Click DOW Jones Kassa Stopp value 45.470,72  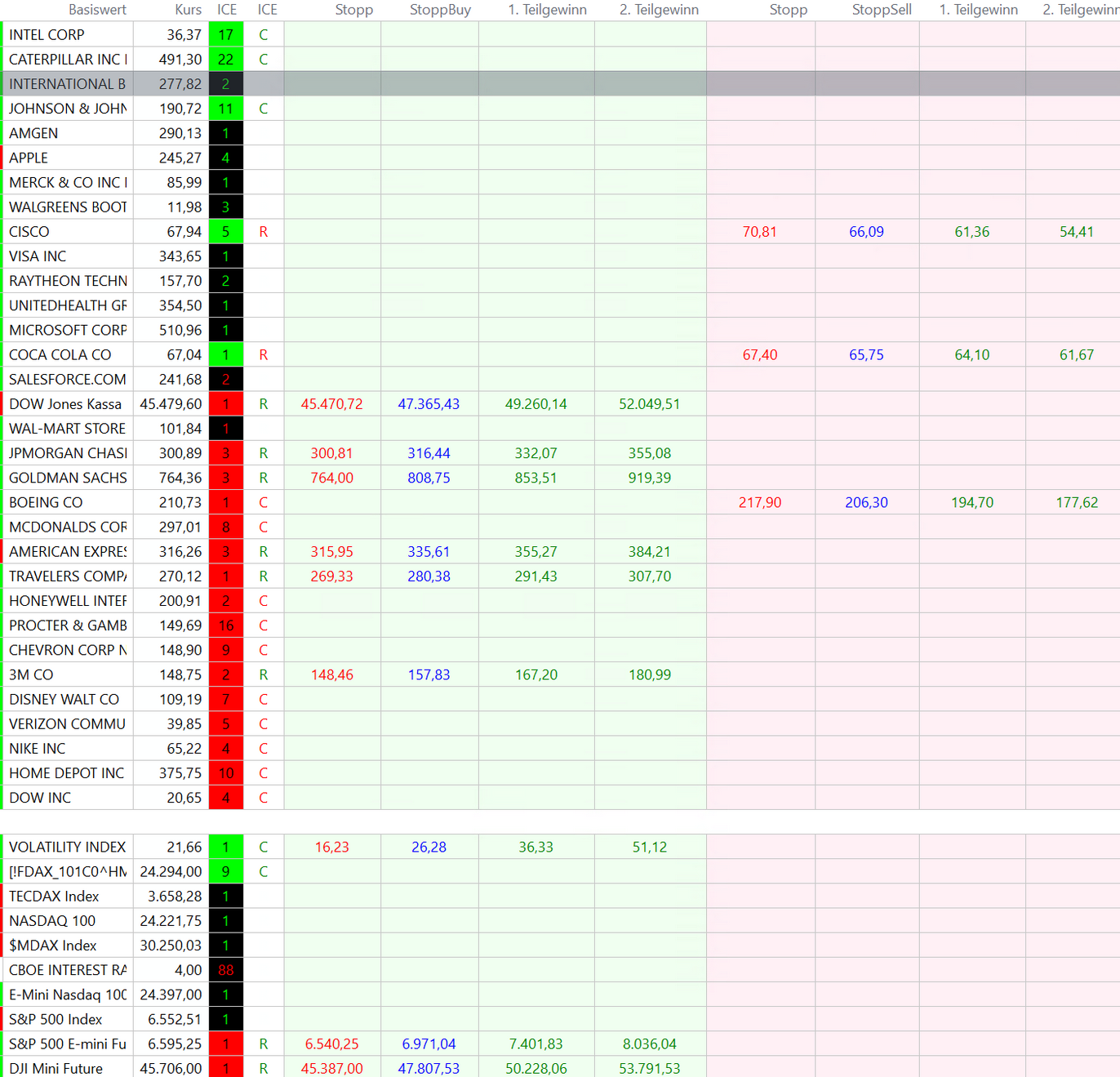[x=331, y=404]
